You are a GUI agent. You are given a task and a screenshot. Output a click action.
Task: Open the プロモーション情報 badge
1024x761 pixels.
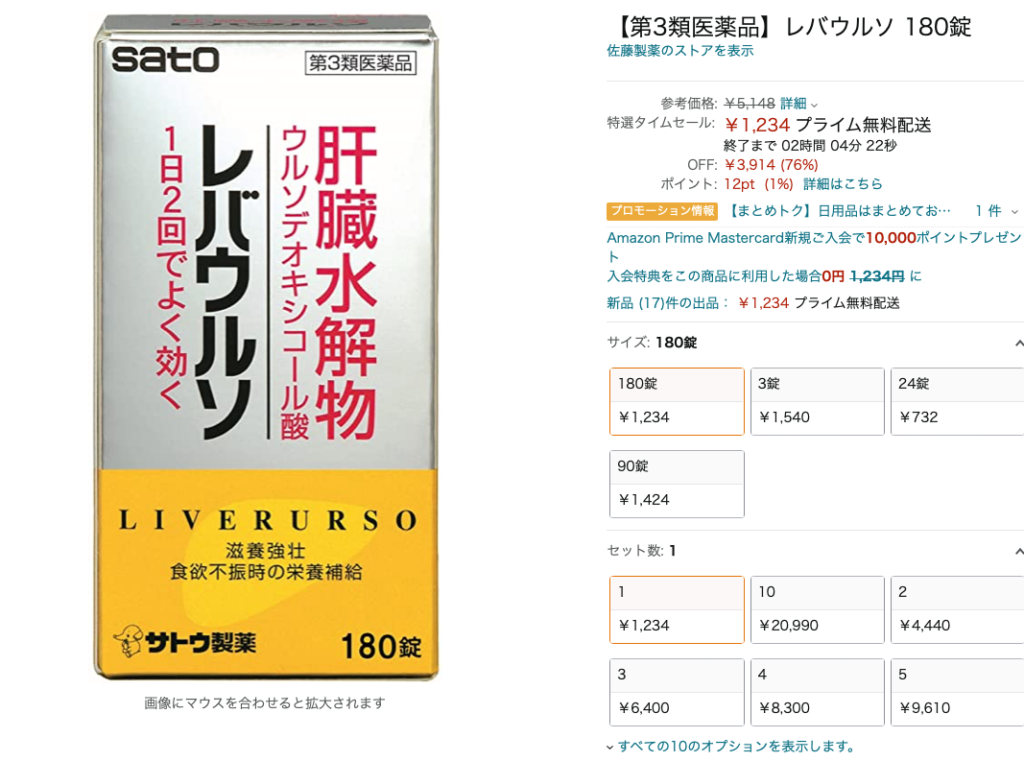point(662,211)
